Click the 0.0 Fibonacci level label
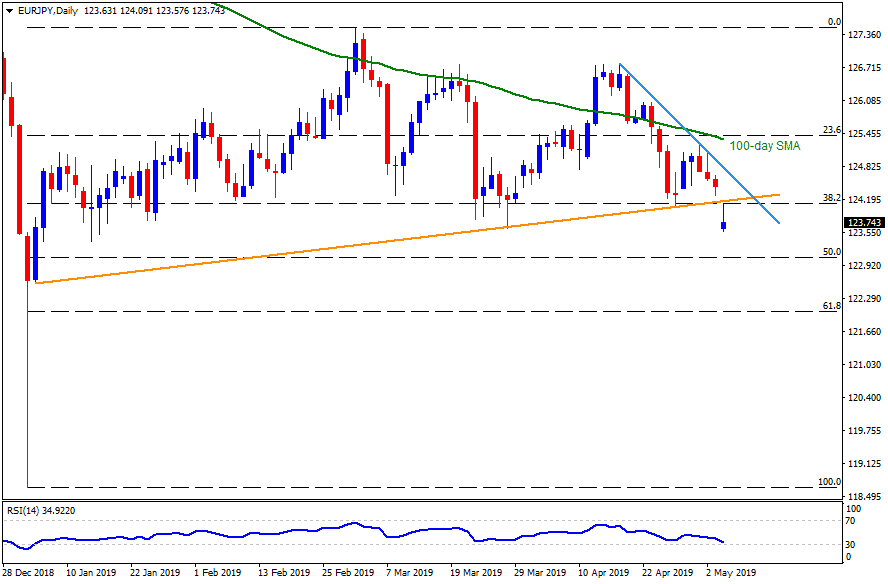Image resolution: width=888 pixels, height=584 pixels. pos(831,22)
